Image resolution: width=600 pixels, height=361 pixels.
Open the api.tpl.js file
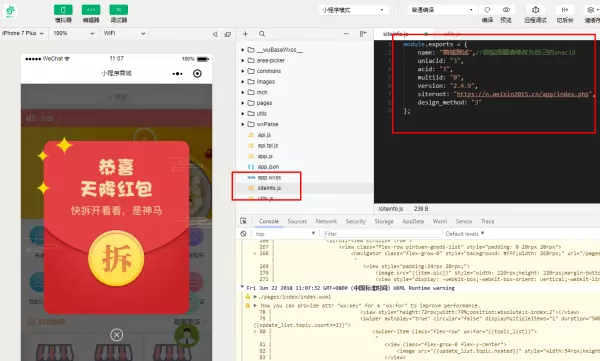[268, 145]
